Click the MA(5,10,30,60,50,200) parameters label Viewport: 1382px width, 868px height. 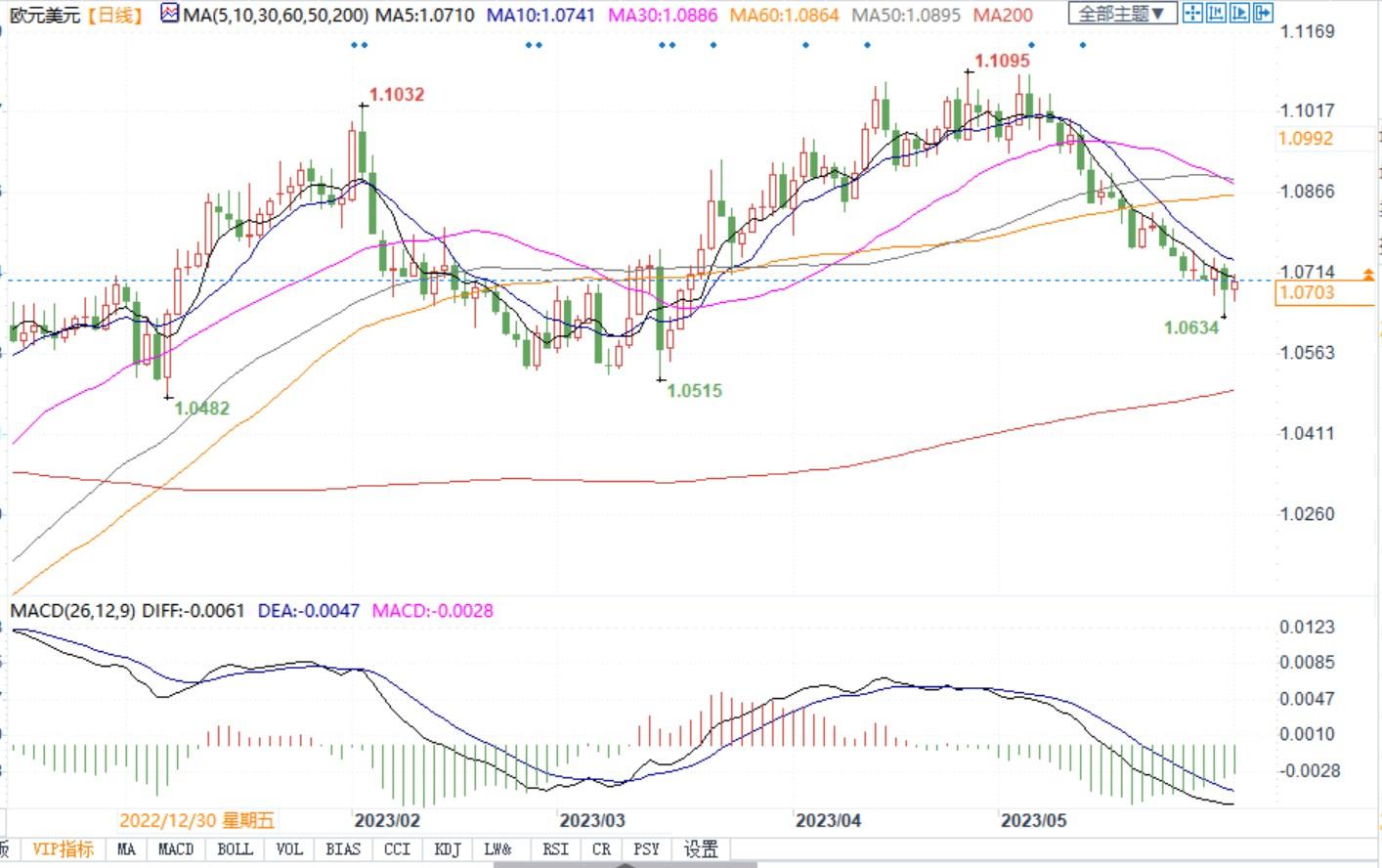pos(277,15)
